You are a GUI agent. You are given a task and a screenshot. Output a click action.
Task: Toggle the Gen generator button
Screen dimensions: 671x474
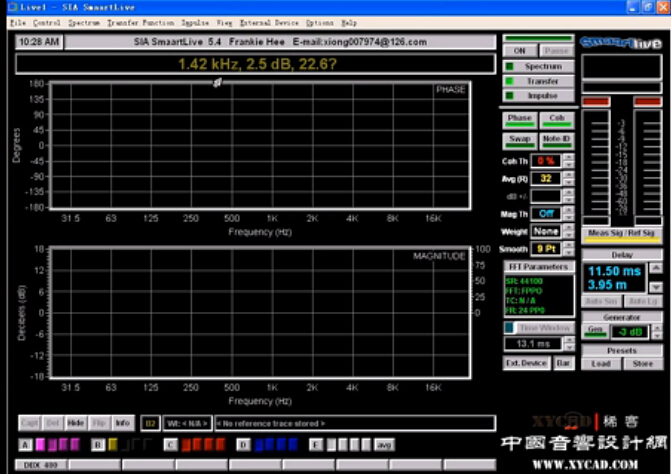pos(595,331)
